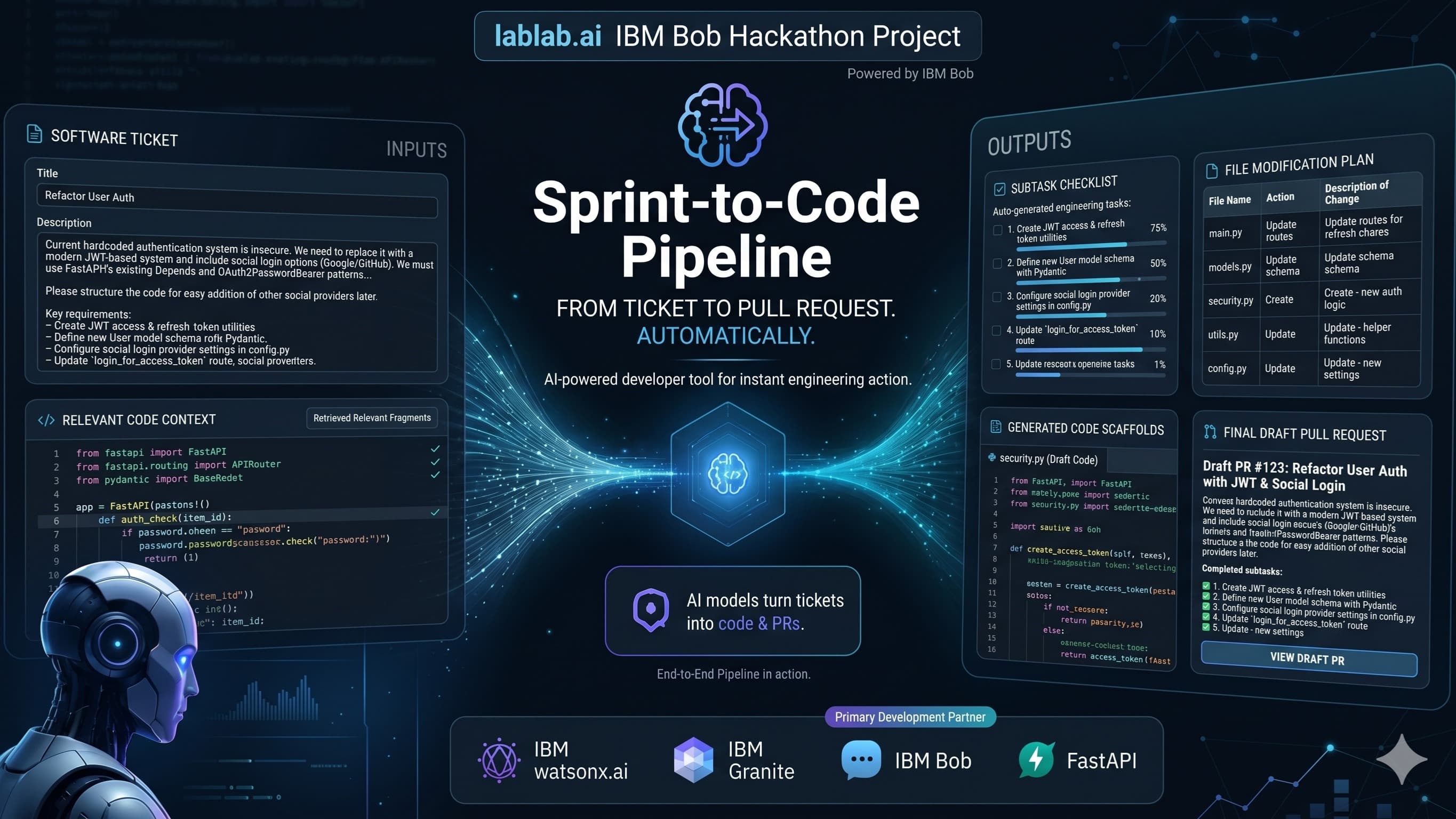
Task: Click the 'End-to-End Pipeline in action.' caption
Action: (733, 674)
